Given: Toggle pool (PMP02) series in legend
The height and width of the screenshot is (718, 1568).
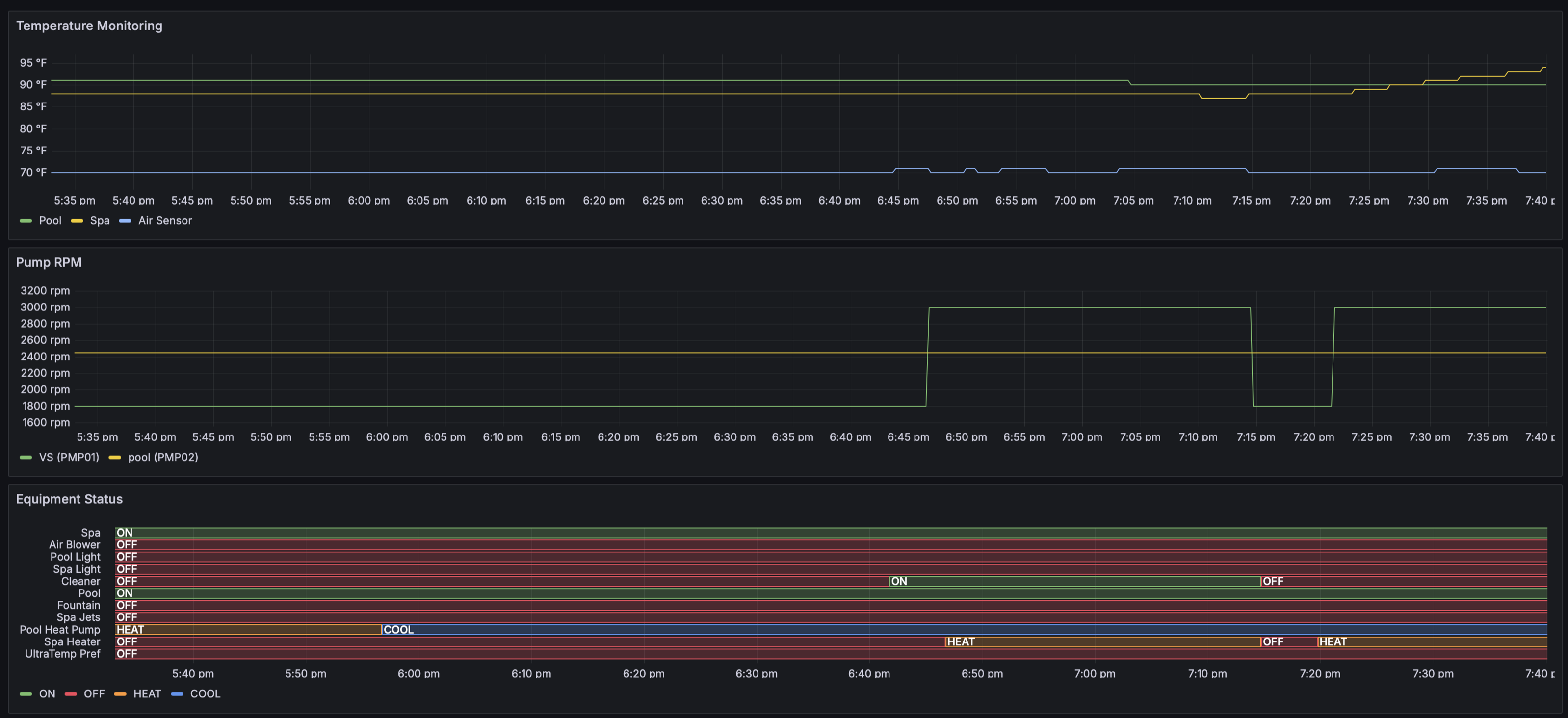Looking at the screenshot, I should click(163, 457).
